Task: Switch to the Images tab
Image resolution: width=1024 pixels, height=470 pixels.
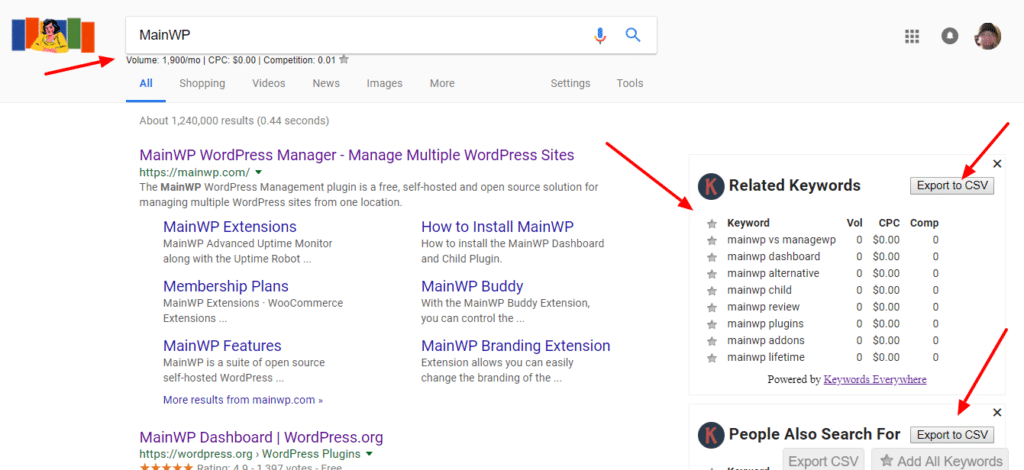Action: 385,84
